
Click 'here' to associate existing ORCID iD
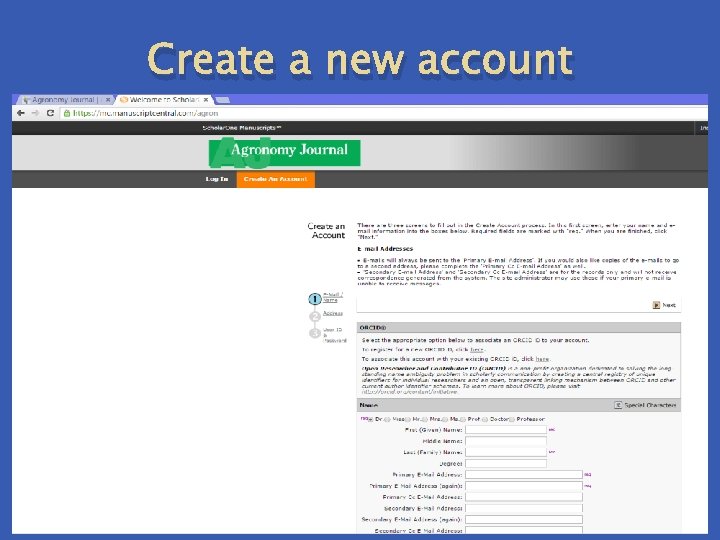(542, 359)
